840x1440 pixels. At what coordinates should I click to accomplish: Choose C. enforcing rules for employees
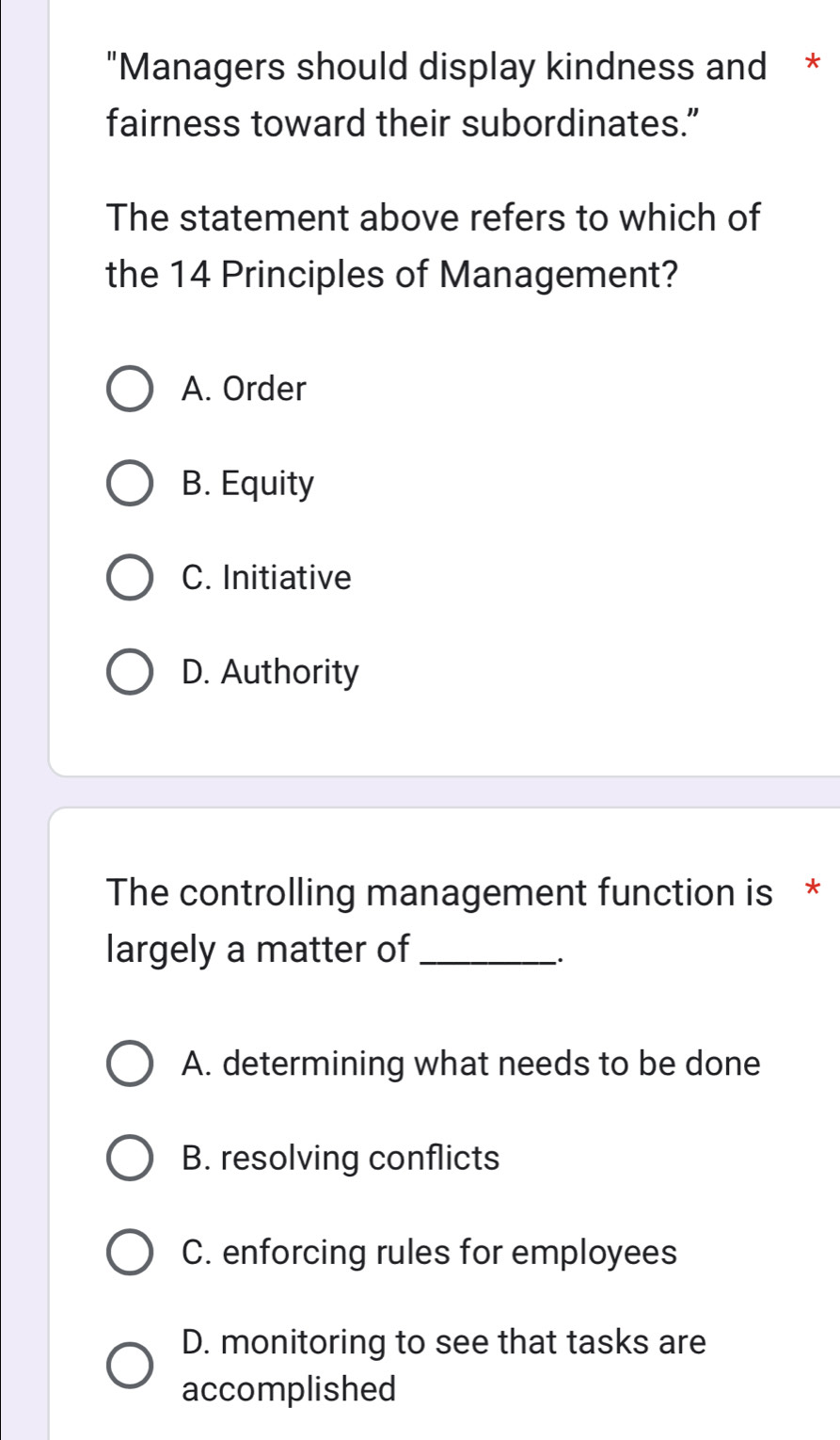131,1252
